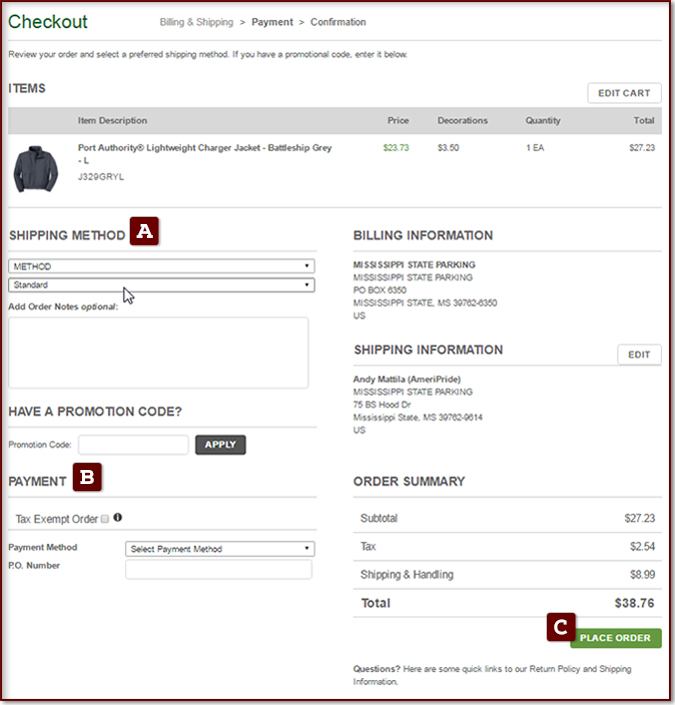Click the grey jacket product thumbnail
Image resolution: width=675 pixels, height=705 pixels.
[x=35, y=167]
